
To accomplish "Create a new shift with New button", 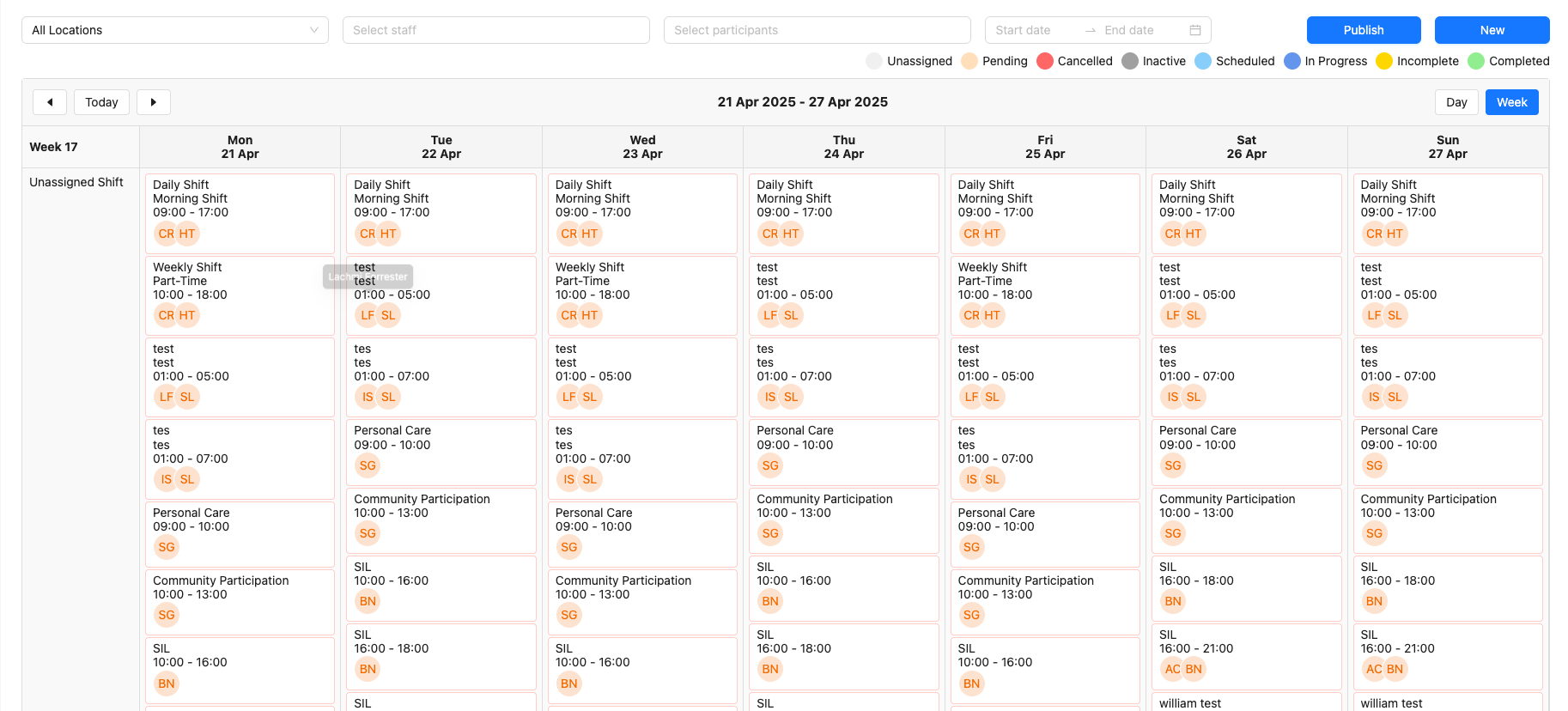I will click(x=1492, y=30).
